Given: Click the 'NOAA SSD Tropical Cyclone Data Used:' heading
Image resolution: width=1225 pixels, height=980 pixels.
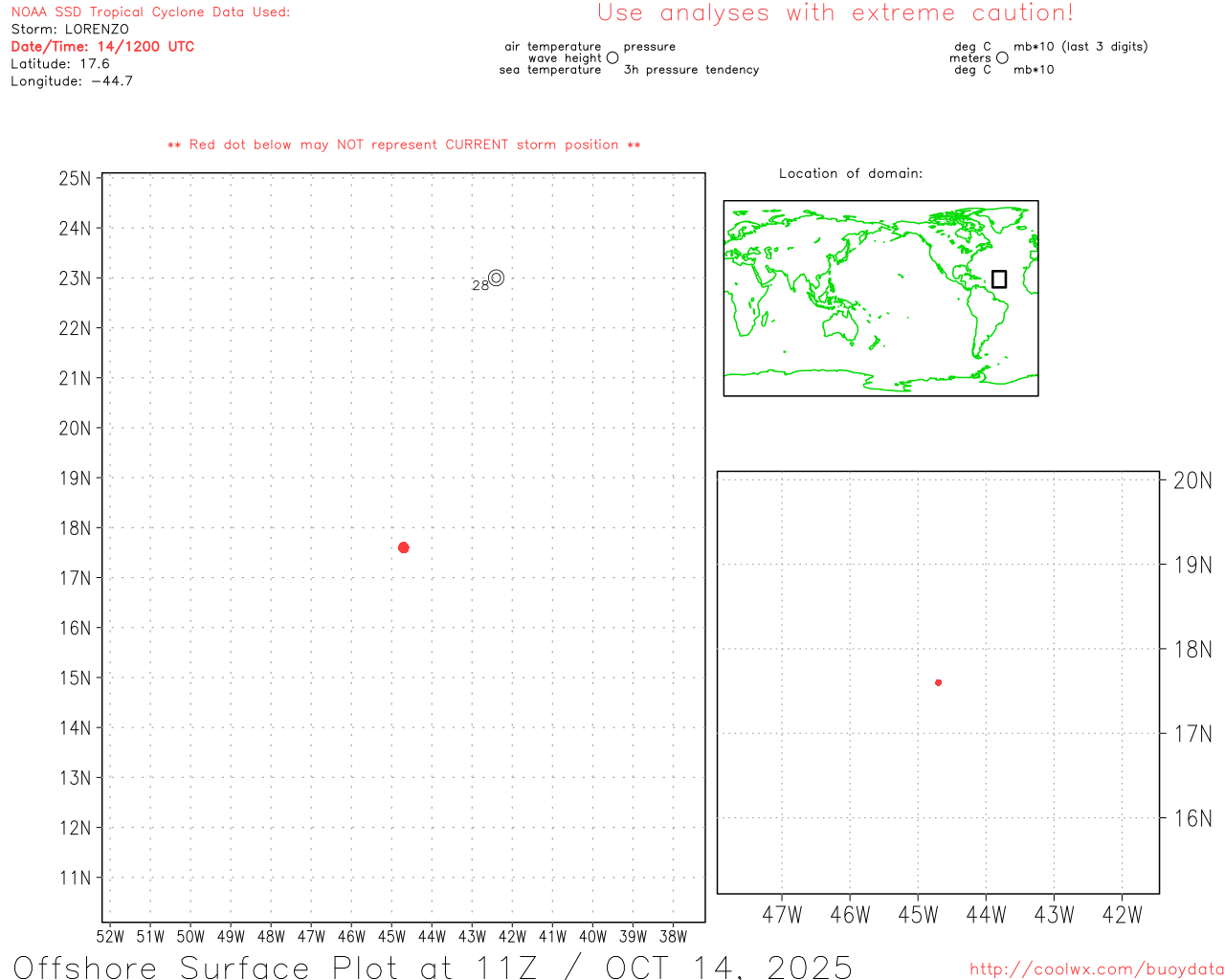Looking at the screenshot, I should pyautogui.click(x=150, y=12).
